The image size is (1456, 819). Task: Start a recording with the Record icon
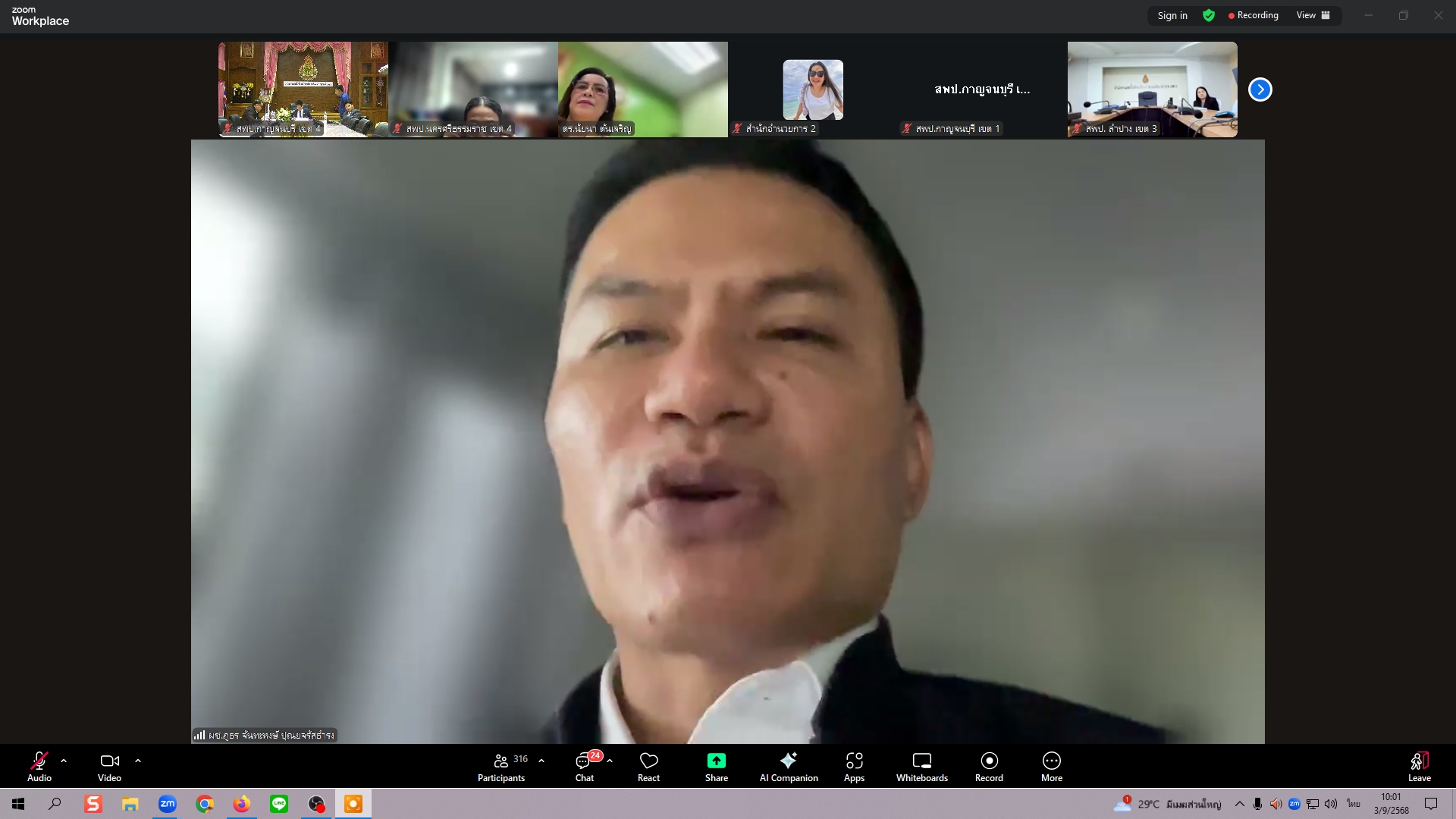coord(989,764)
